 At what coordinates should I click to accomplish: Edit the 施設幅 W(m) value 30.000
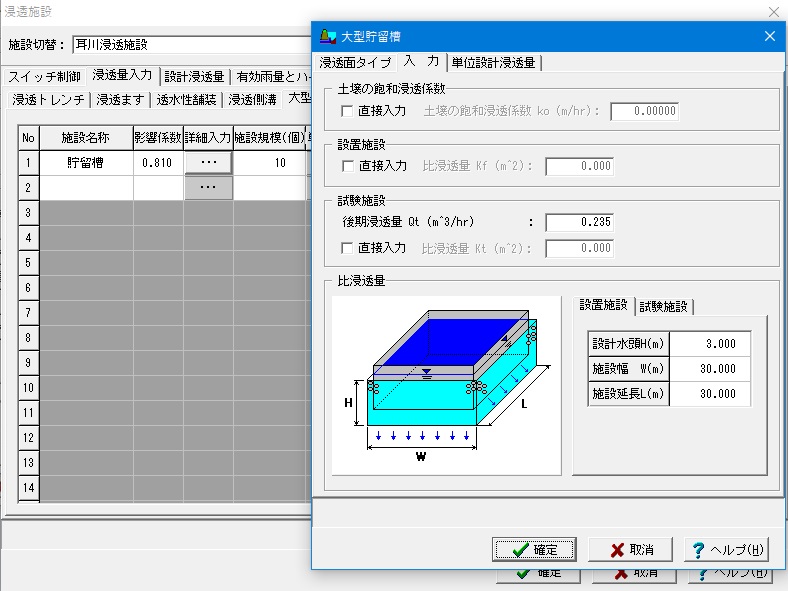pyautogui.click(x=710, y=369)
